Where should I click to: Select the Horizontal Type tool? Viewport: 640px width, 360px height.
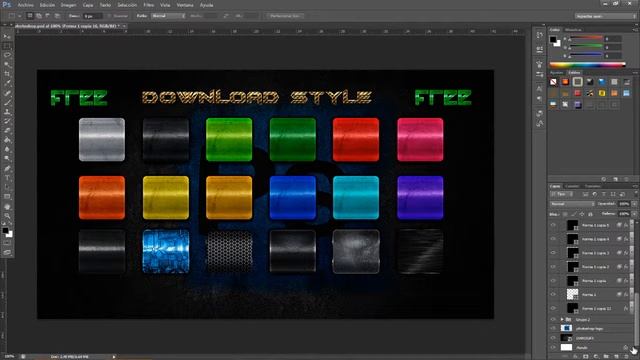7,178
